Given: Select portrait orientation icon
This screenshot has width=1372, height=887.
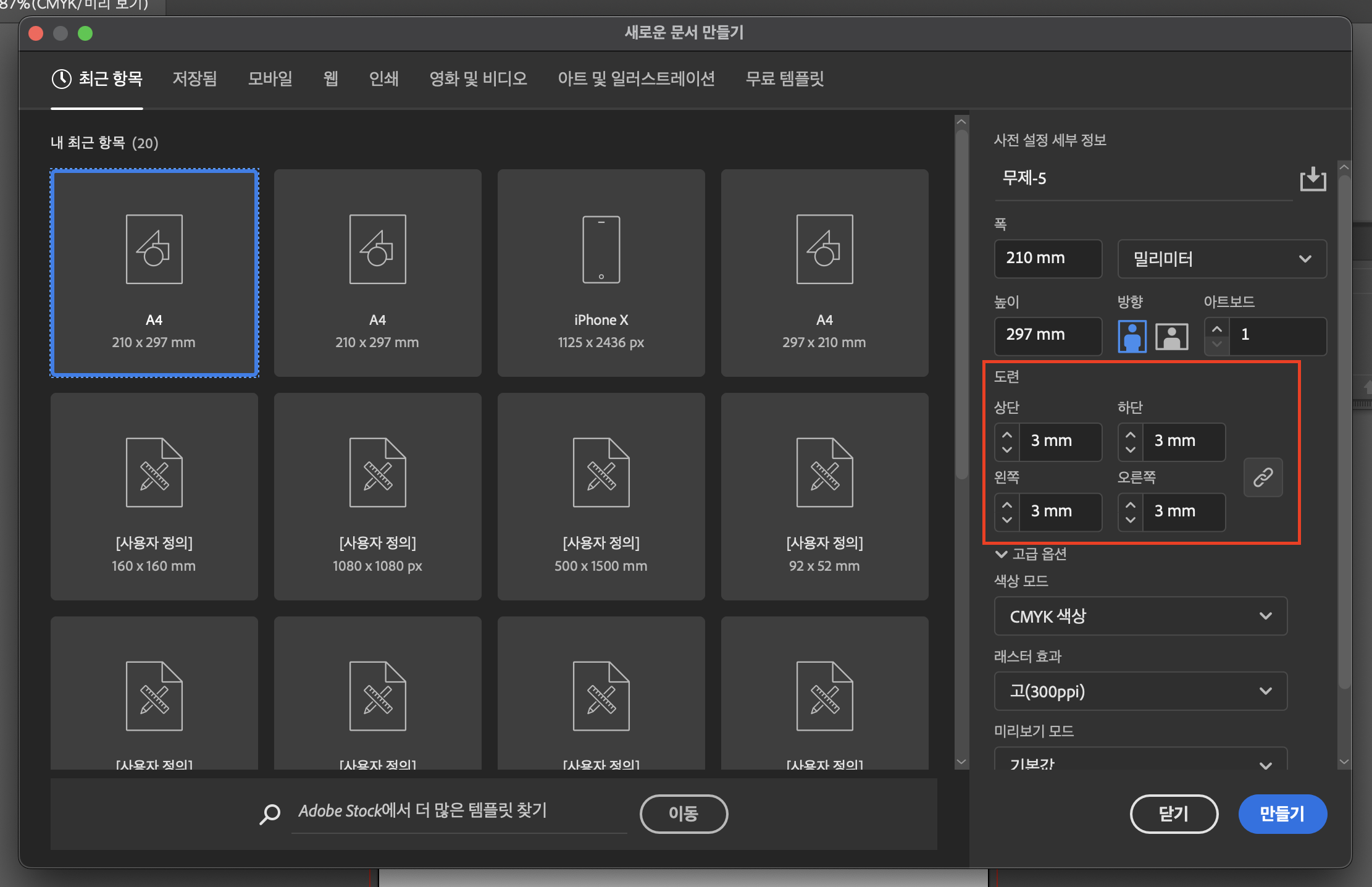Looking at the screenshot, I should point(1132,336).
